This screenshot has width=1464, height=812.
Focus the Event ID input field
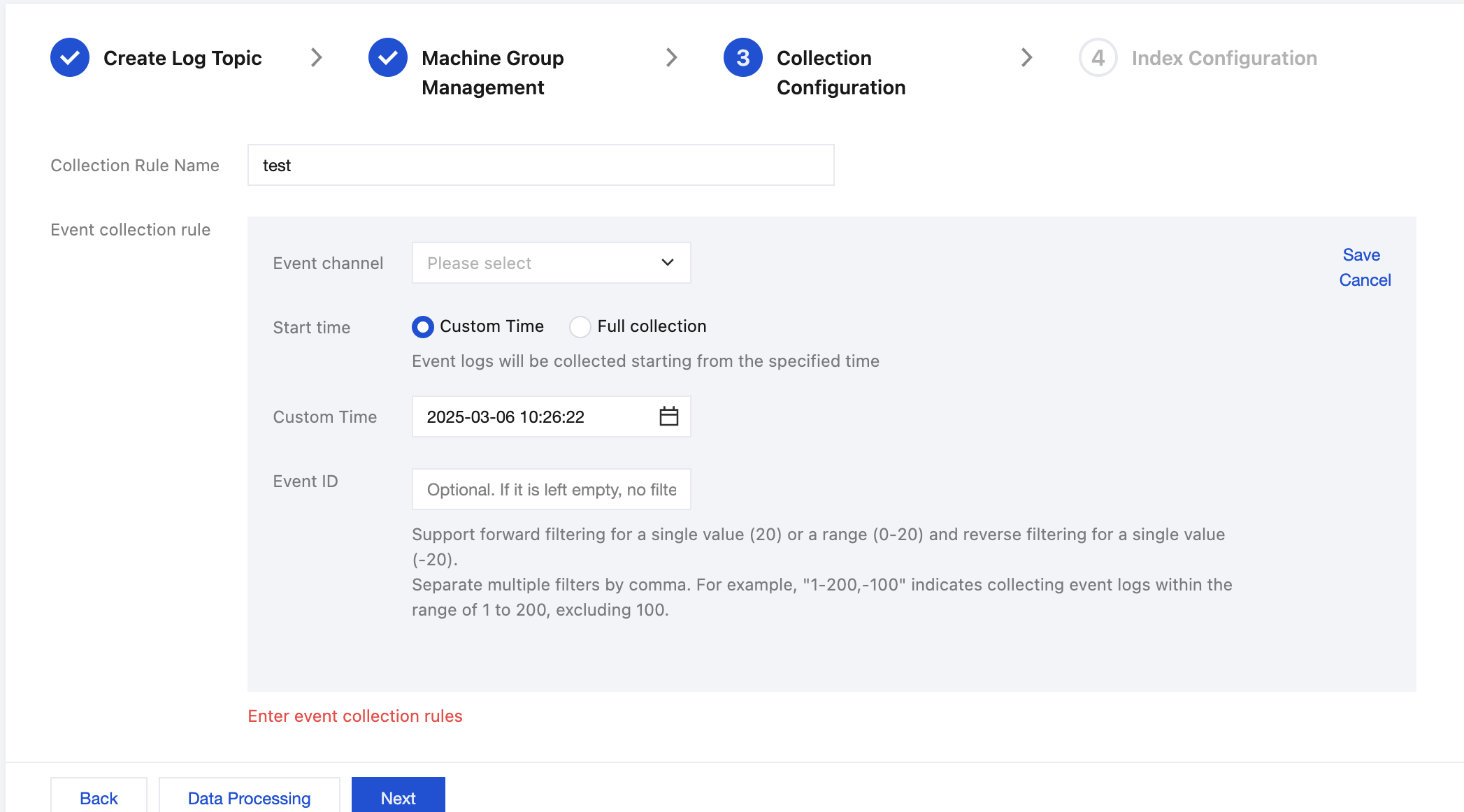pos(551,490)
